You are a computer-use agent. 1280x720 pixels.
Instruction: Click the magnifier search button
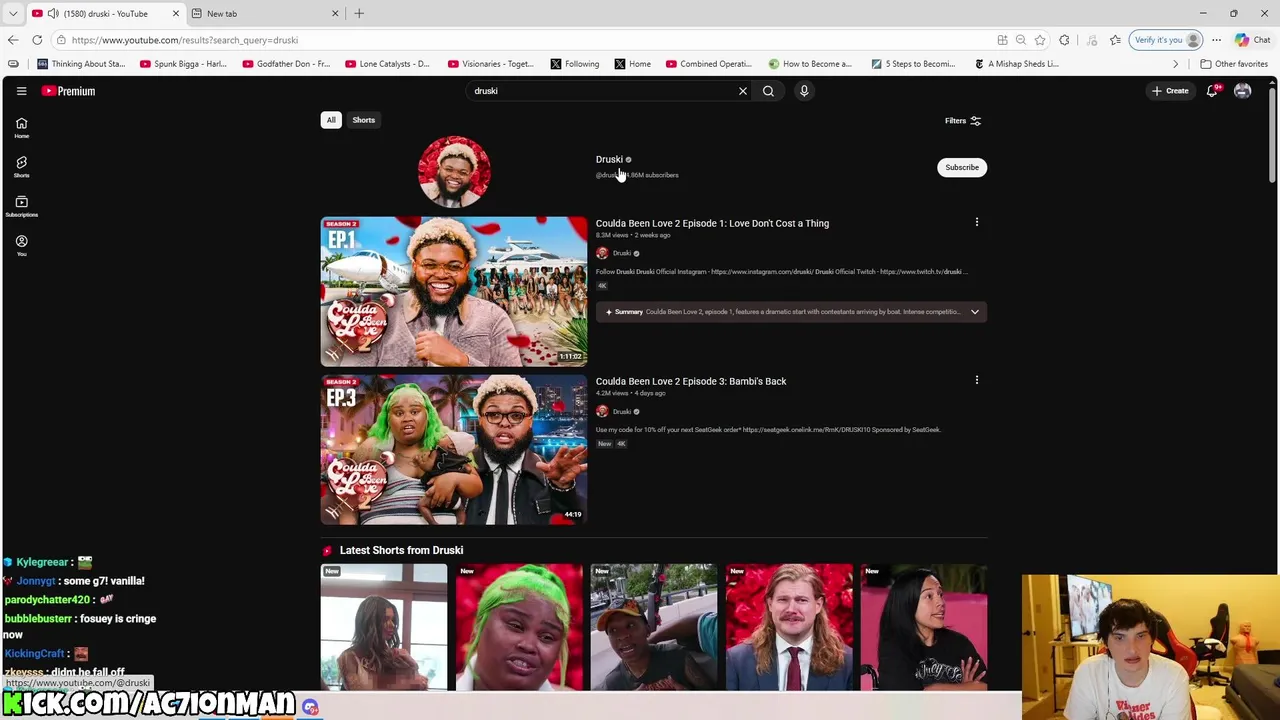768,91
